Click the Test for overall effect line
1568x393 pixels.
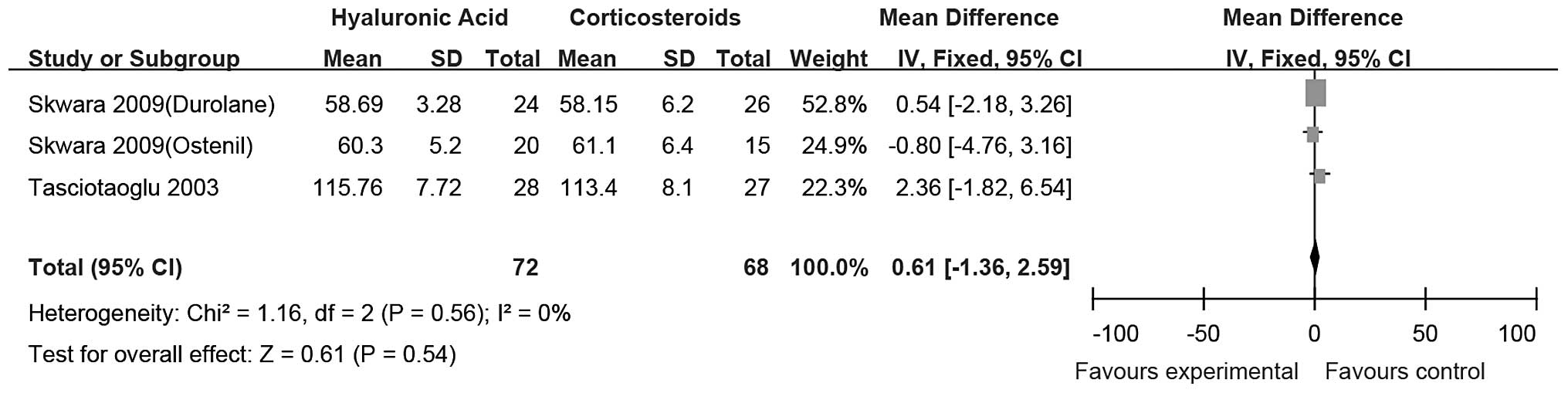coord(242,354)
